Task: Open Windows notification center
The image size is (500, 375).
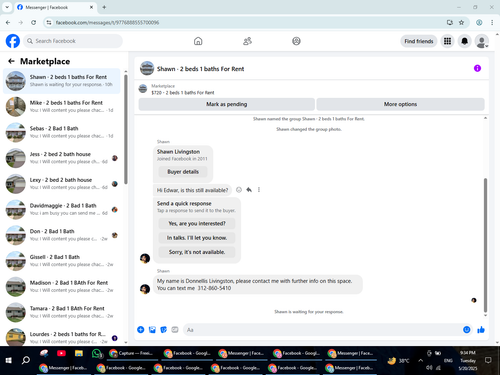Action: (488, 360)
